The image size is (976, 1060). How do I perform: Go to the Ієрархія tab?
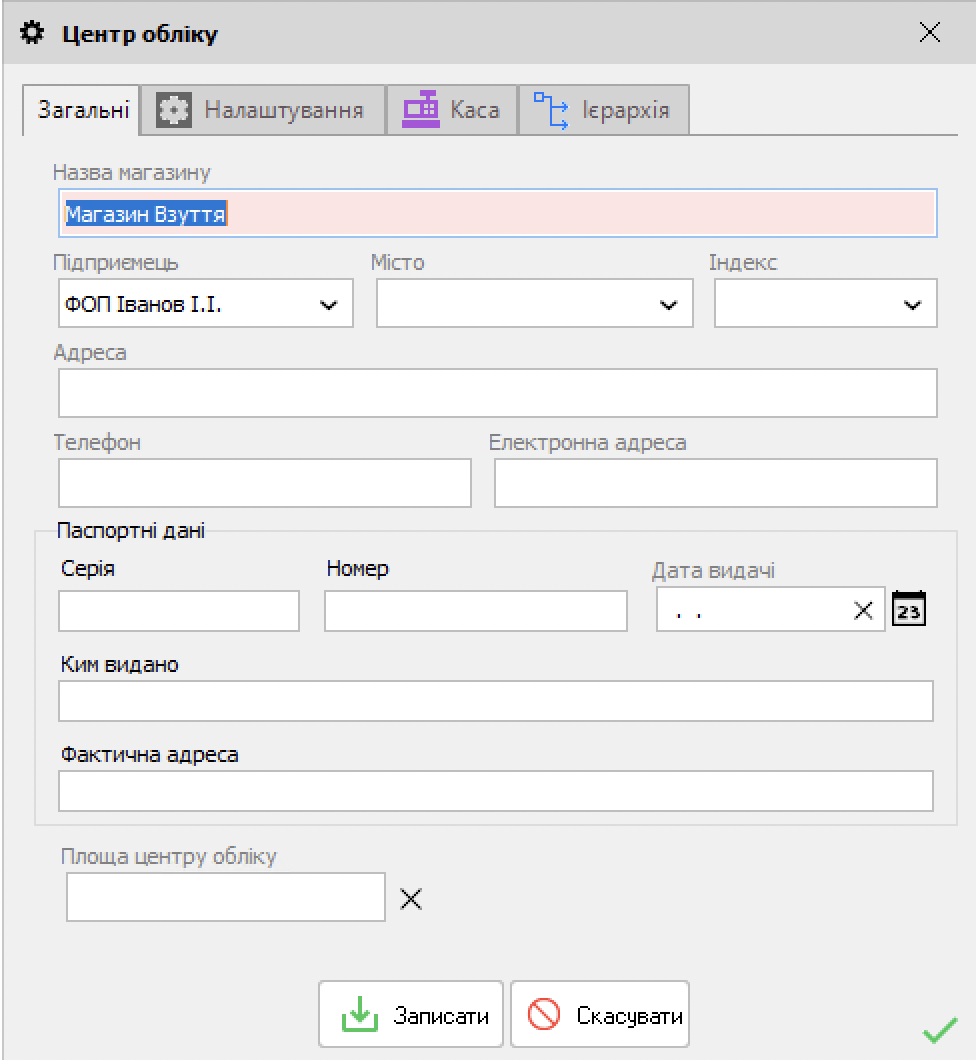point(603,110)
